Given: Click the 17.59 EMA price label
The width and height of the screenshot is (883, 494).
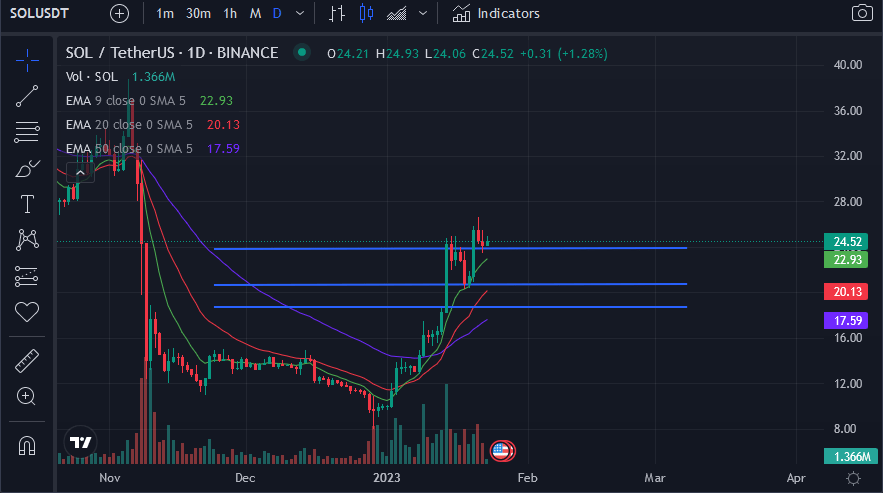Looking at the screenshot, I should 846,321.
